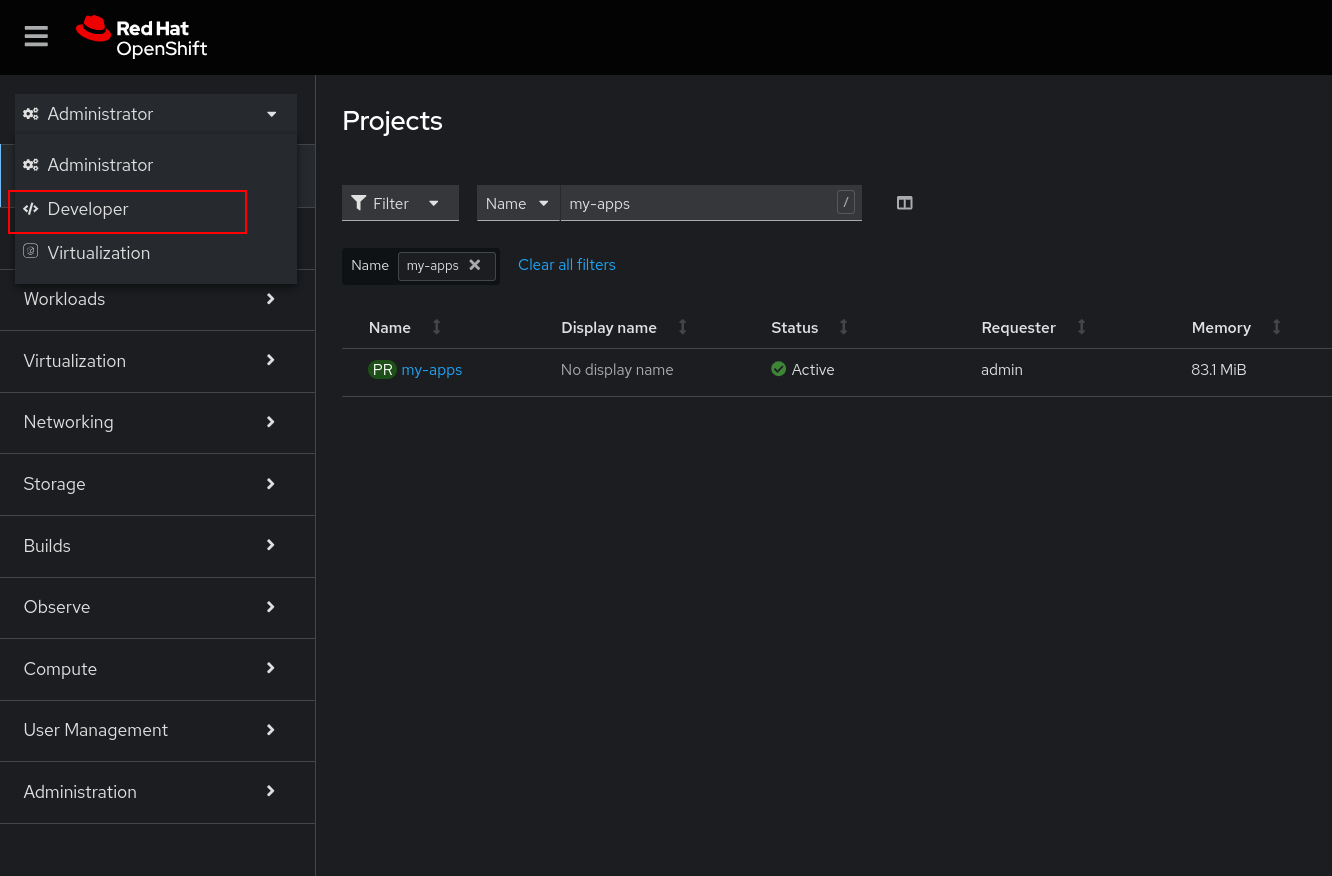Click Clear all filters link

(566, 265)
